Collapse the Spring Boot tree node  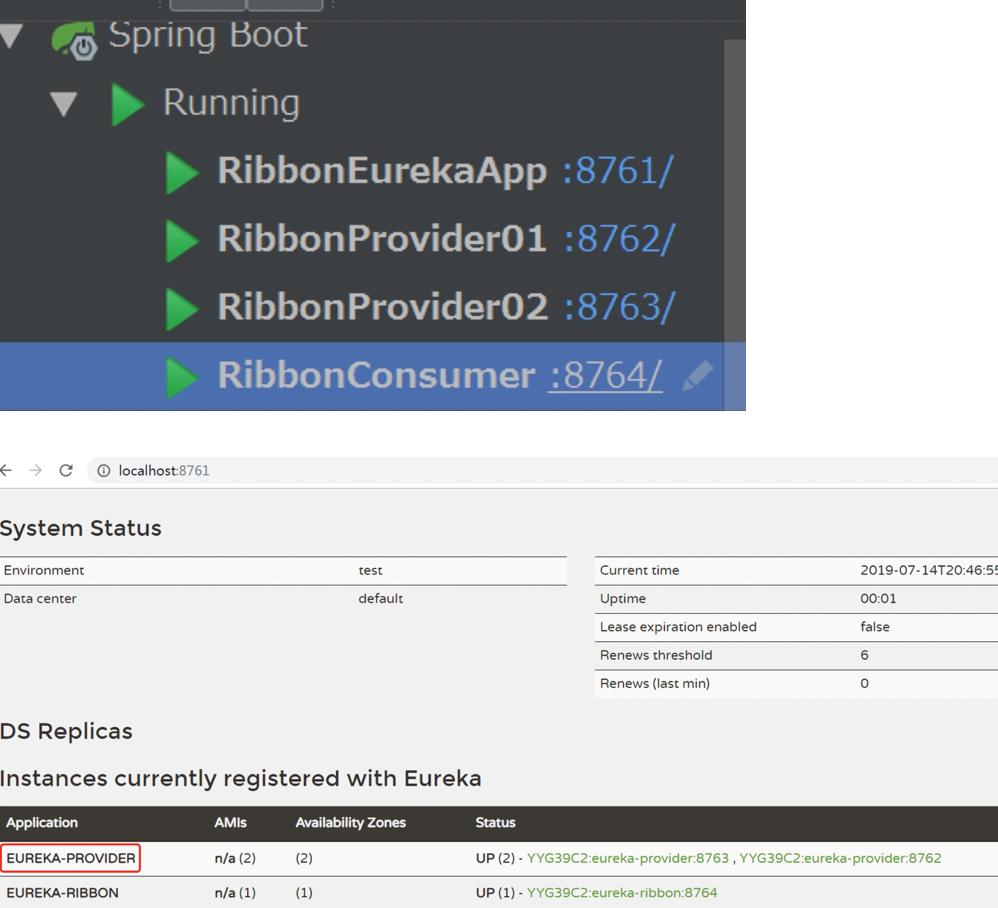(x=11, y=35)
